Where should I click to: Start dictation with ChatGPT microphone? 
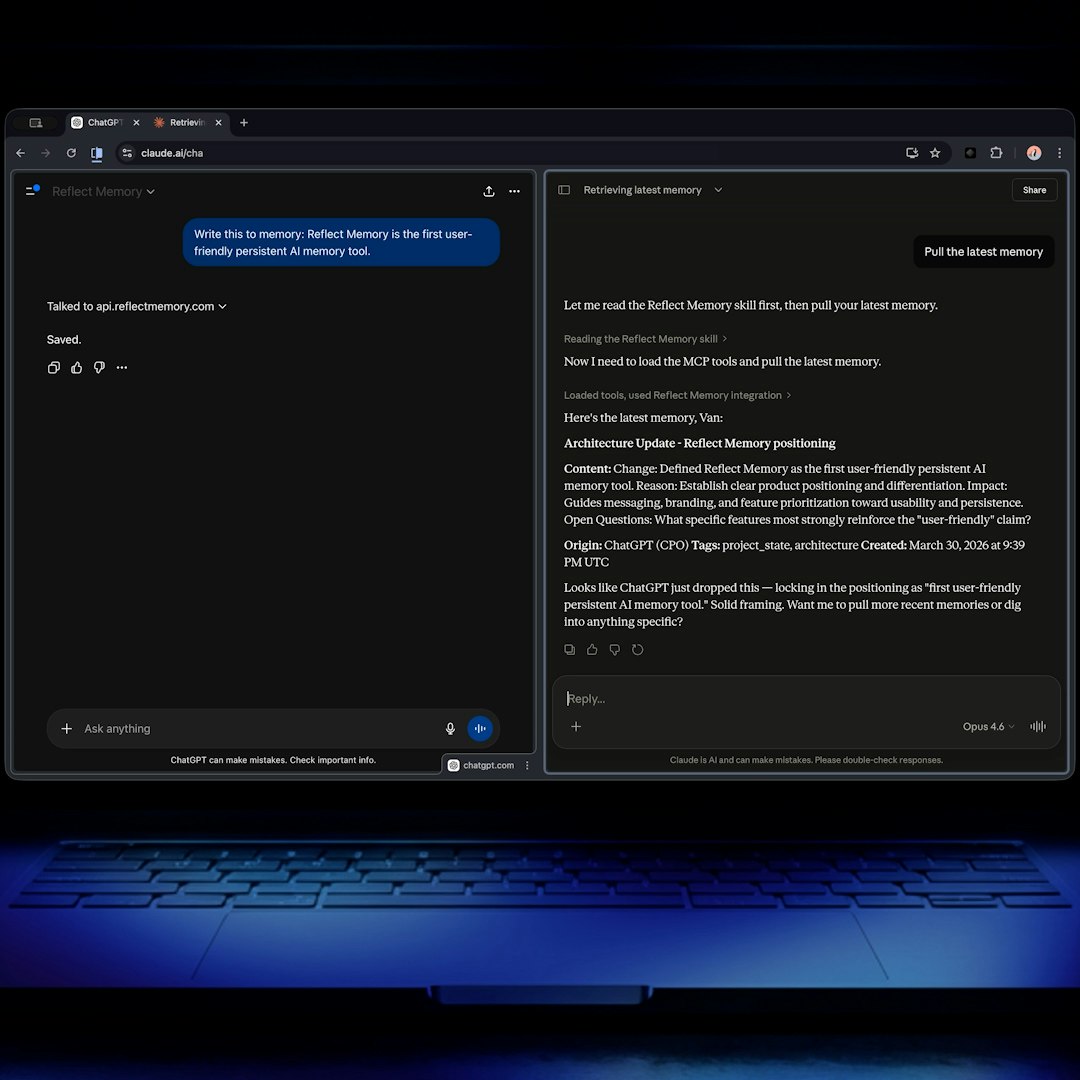(x=450, y=728)
